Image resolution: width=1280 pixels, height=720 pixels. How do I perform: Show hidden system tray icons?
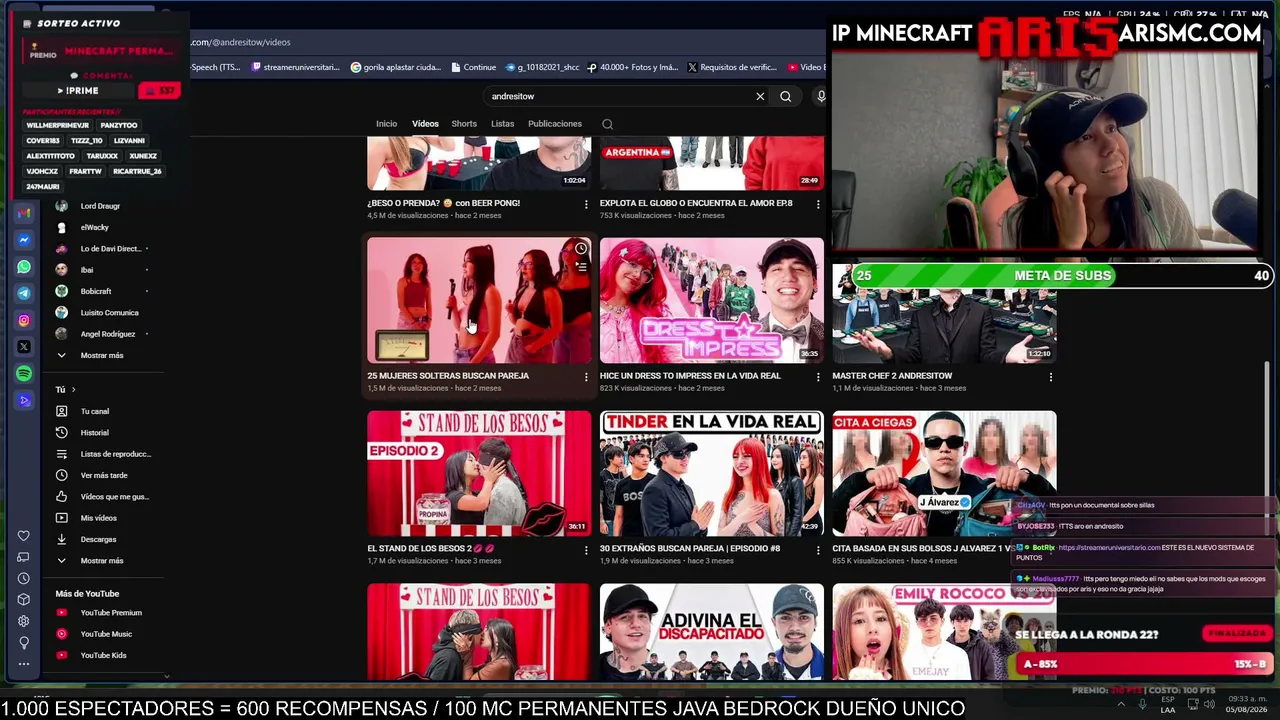[x=1120, y=704]
